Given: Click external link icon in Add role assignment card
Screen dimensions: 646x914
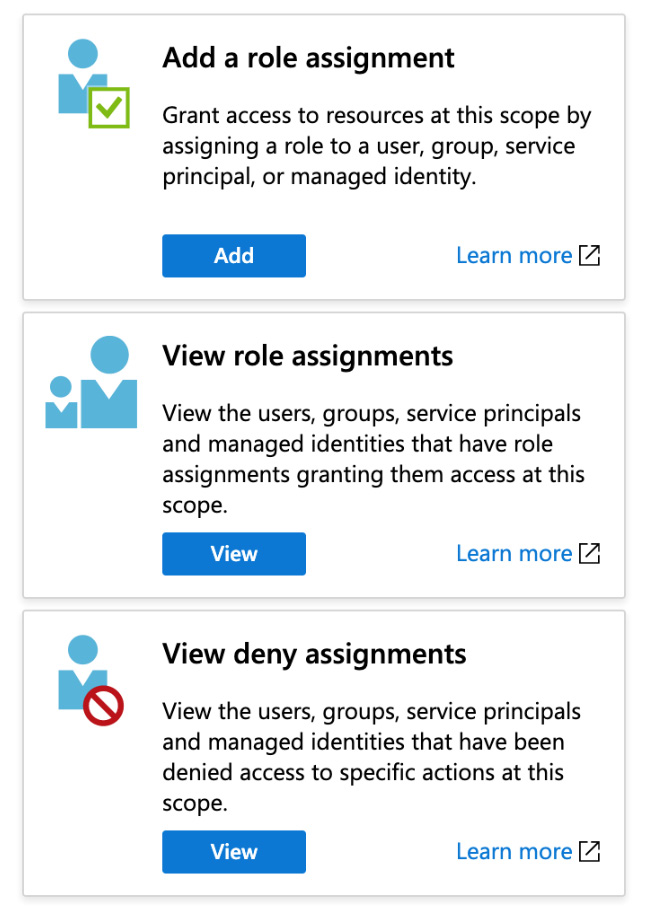Looking at the screenshot, I should pos(590,255).
